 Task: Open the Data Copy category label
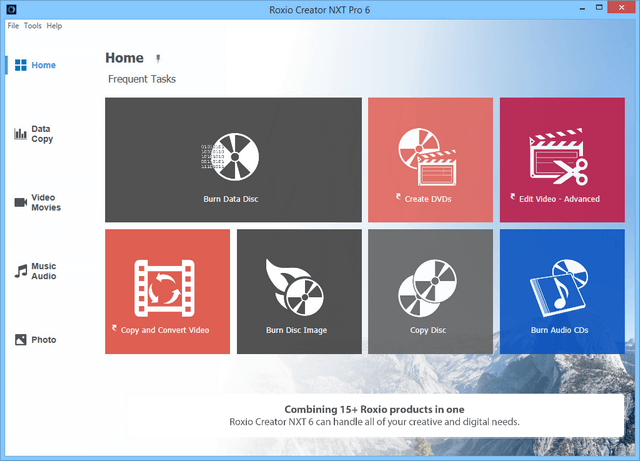coord(42,134)
